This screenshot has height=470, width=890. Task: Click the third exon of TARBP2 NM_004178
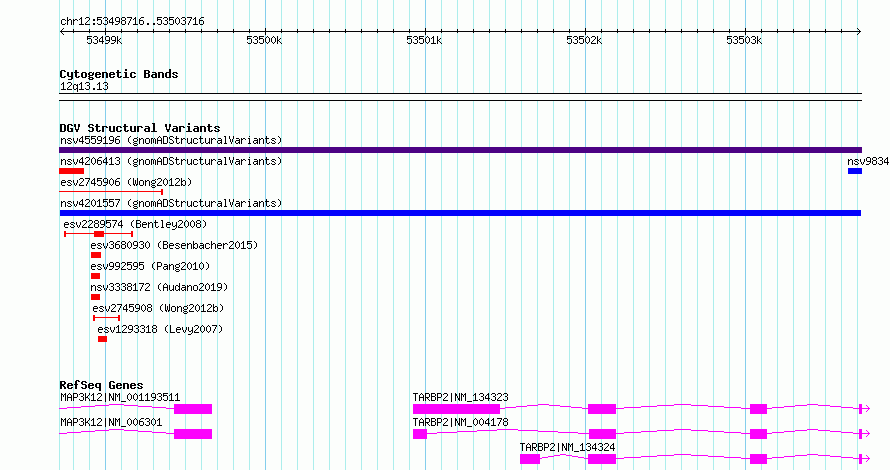(758, 434)
